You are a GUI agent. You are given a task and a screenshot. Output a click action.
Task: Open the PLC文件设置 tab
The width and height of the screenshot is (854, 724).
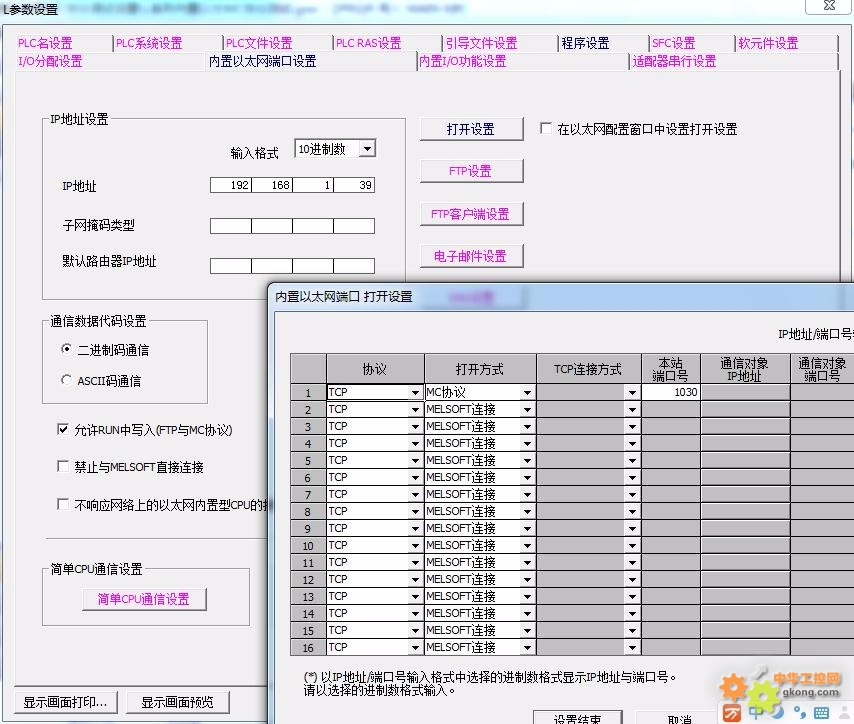(x=259, y=43)
